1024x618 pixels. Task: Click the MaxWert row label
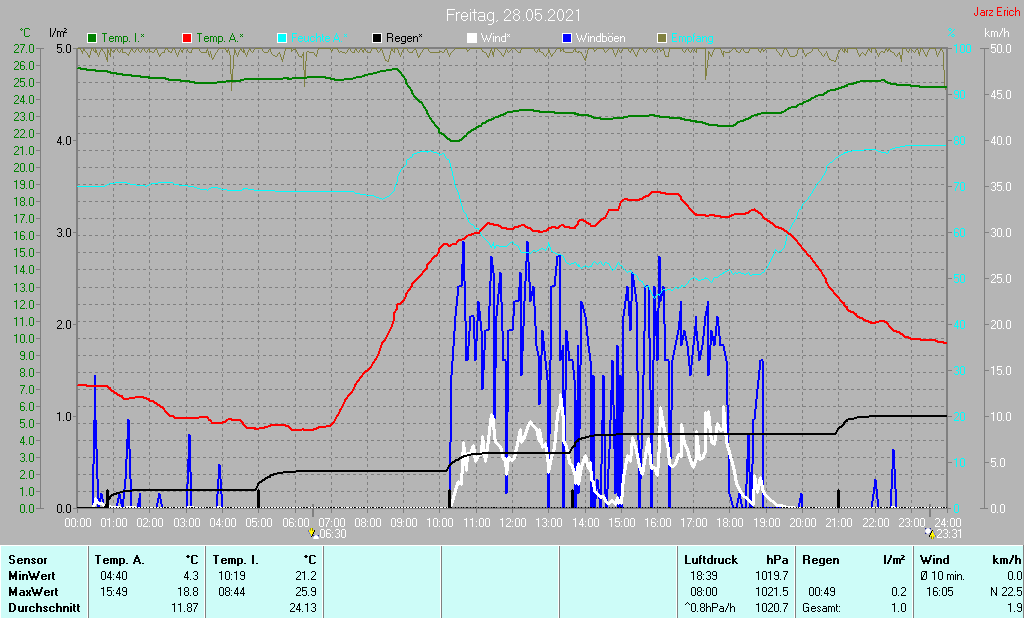pos(32,592)
